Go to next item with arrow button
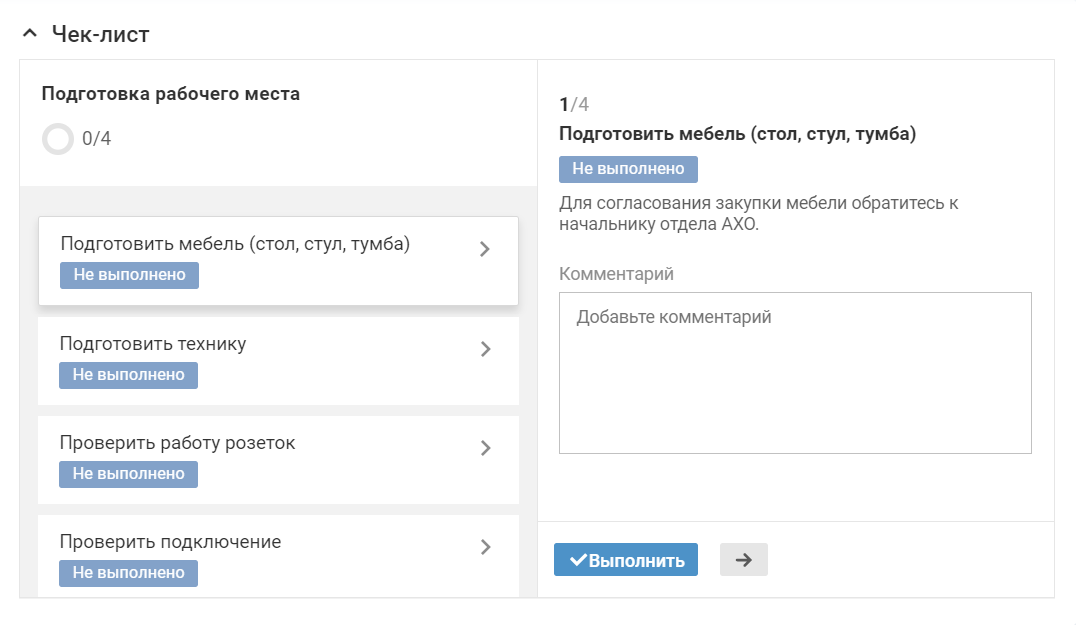The width and height of the screenshot is (1076, 625). 743,560
